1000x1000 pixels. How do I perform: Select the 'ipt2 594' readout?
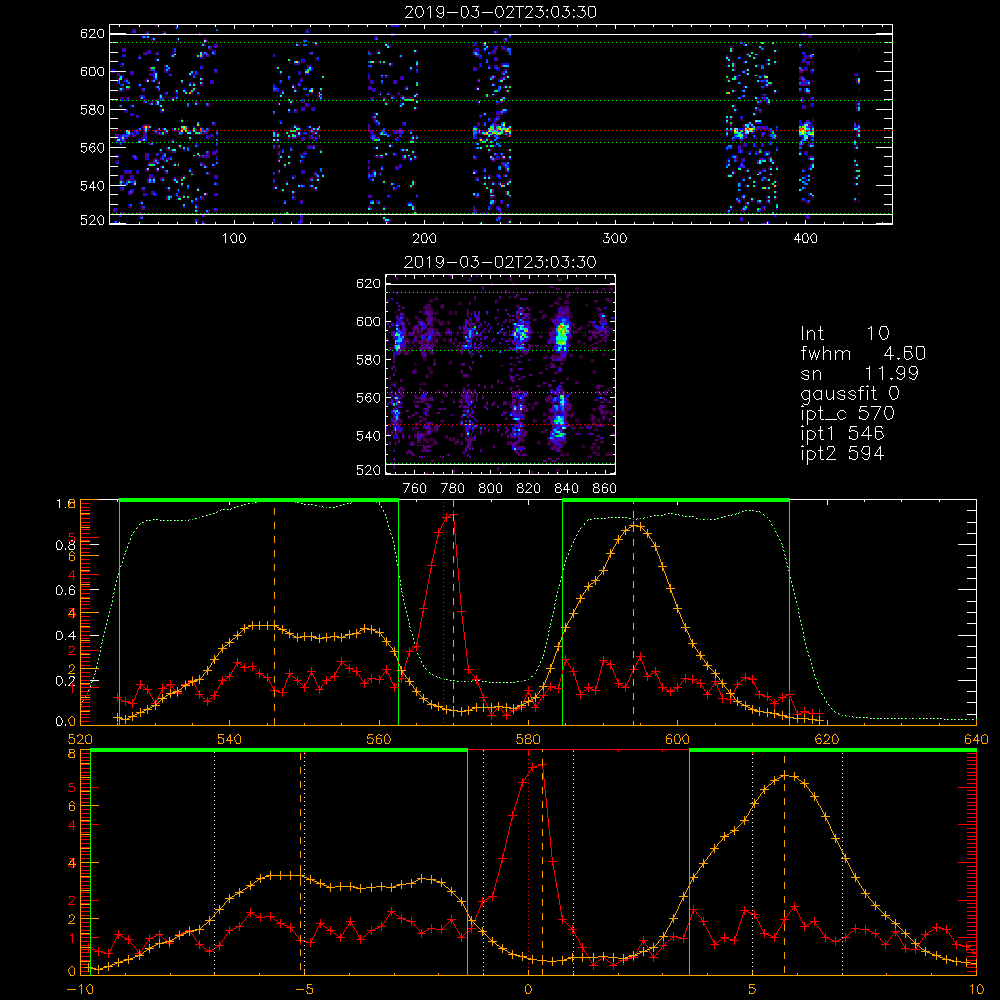click(x=842, y=453)
